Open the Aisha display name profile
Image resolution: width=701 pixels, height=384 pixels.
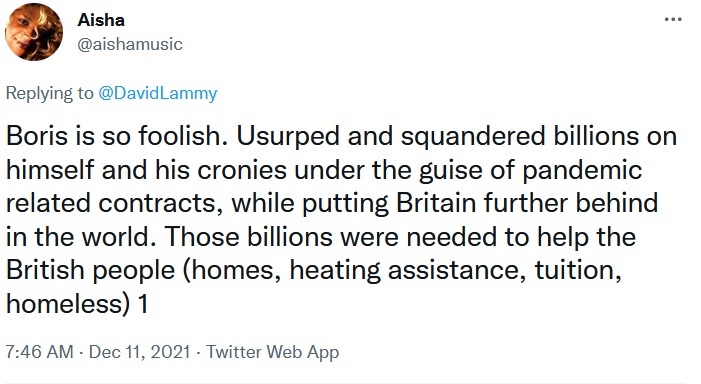coord(101,20)
